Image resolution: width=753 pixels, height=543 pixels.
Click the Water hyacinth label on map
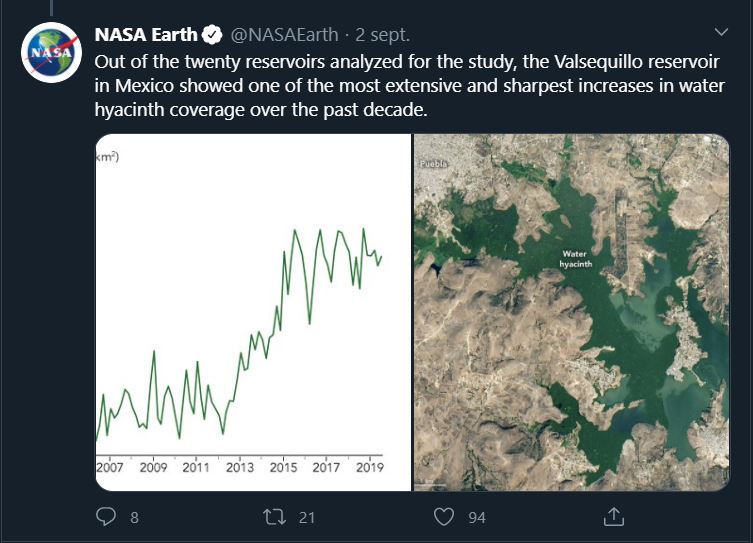(x=575, y=259)
